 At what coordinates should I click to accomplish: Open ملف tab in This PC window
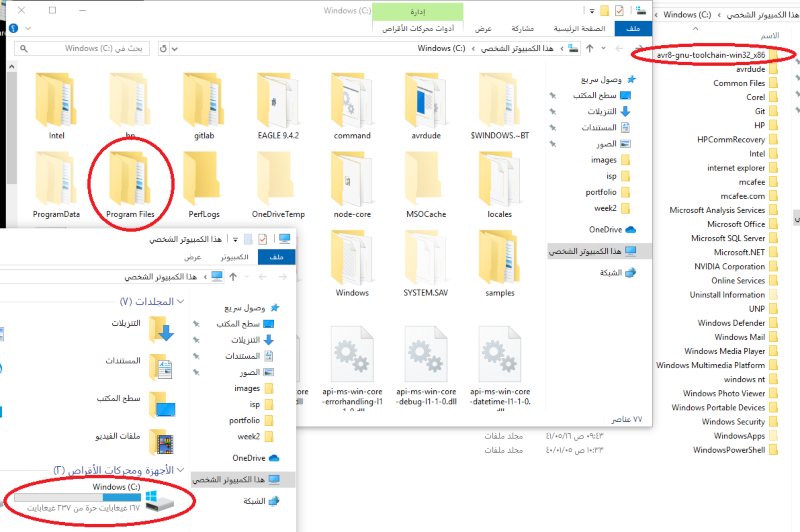coord(277,257)
